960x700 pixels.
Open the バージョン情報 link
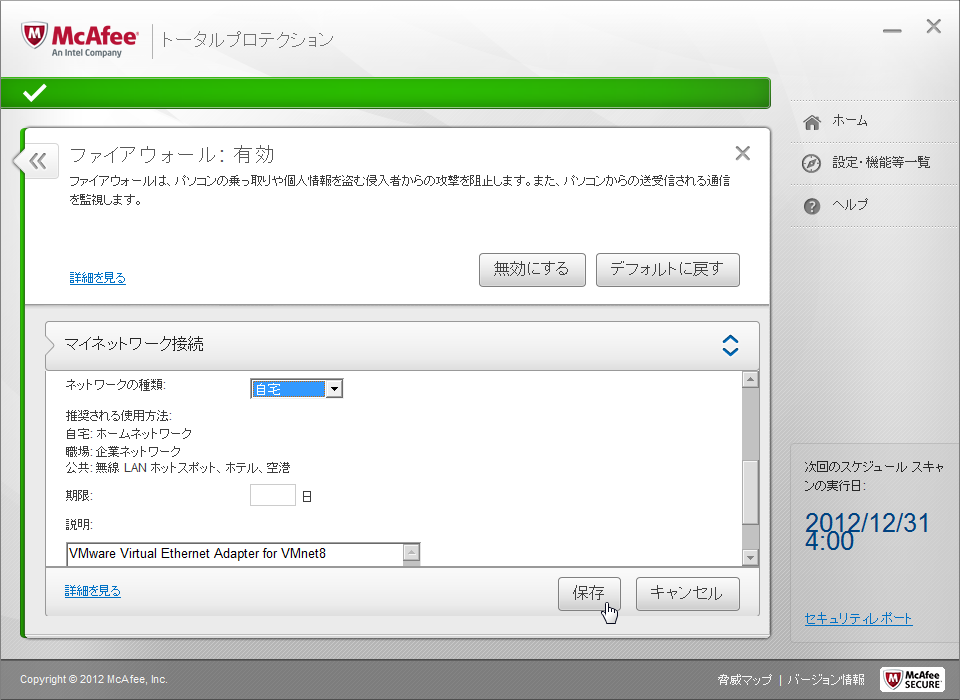826,679
